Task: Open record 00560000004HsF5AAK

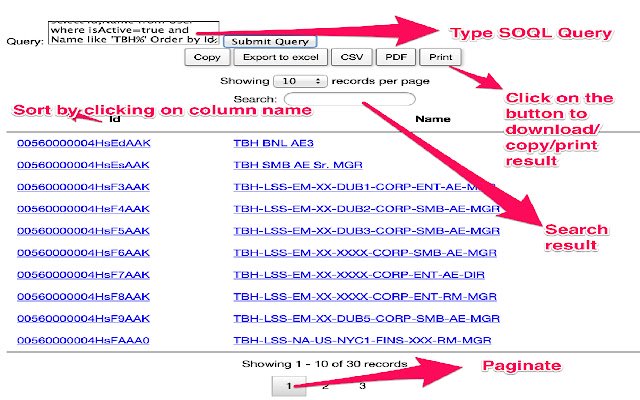Action: pos(83,231)
